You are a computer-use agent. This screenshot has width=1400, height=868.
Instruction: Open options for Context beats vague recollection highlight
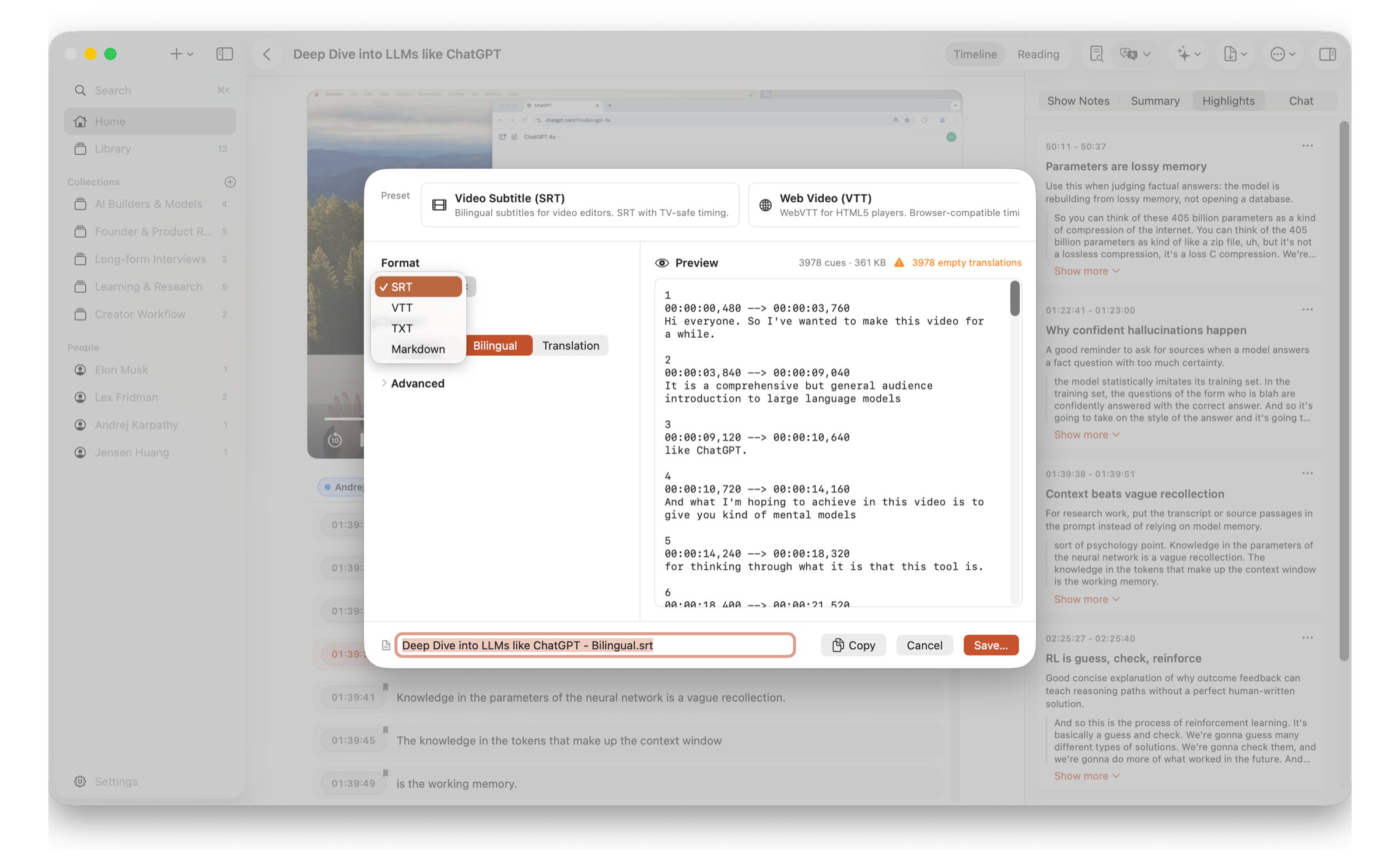1307,473
